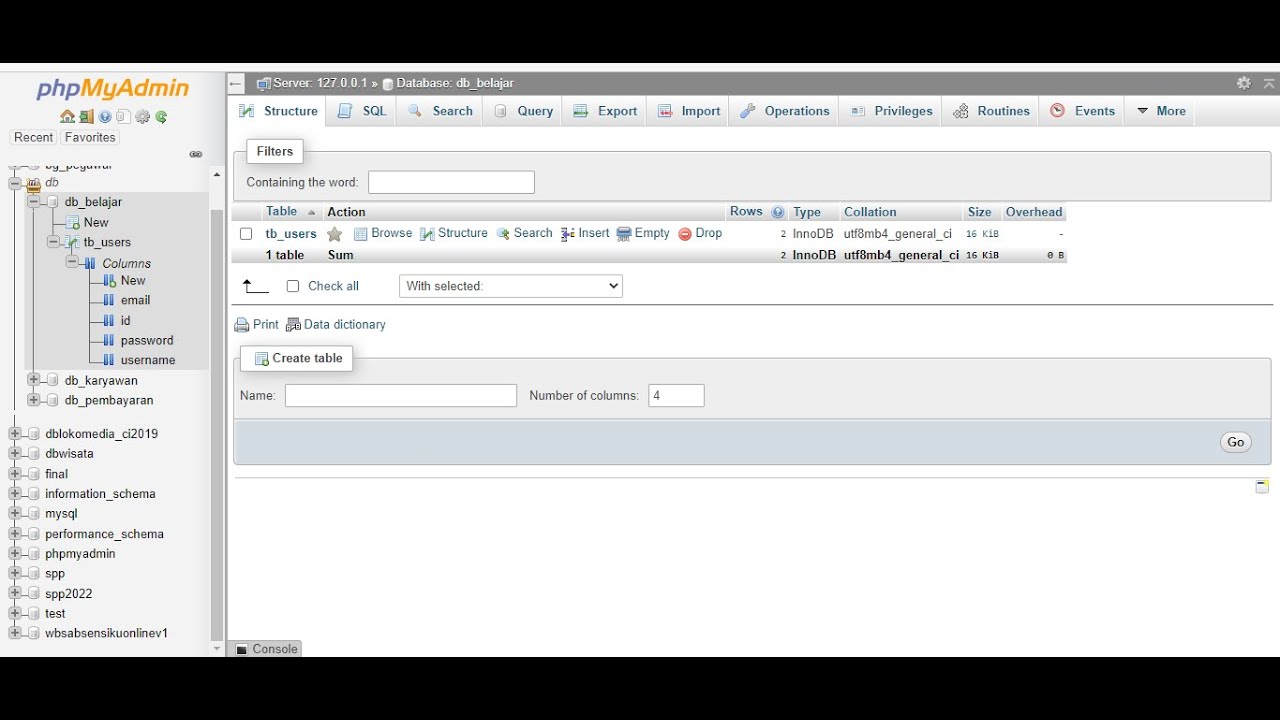Open the Export tab

point(605,111)
